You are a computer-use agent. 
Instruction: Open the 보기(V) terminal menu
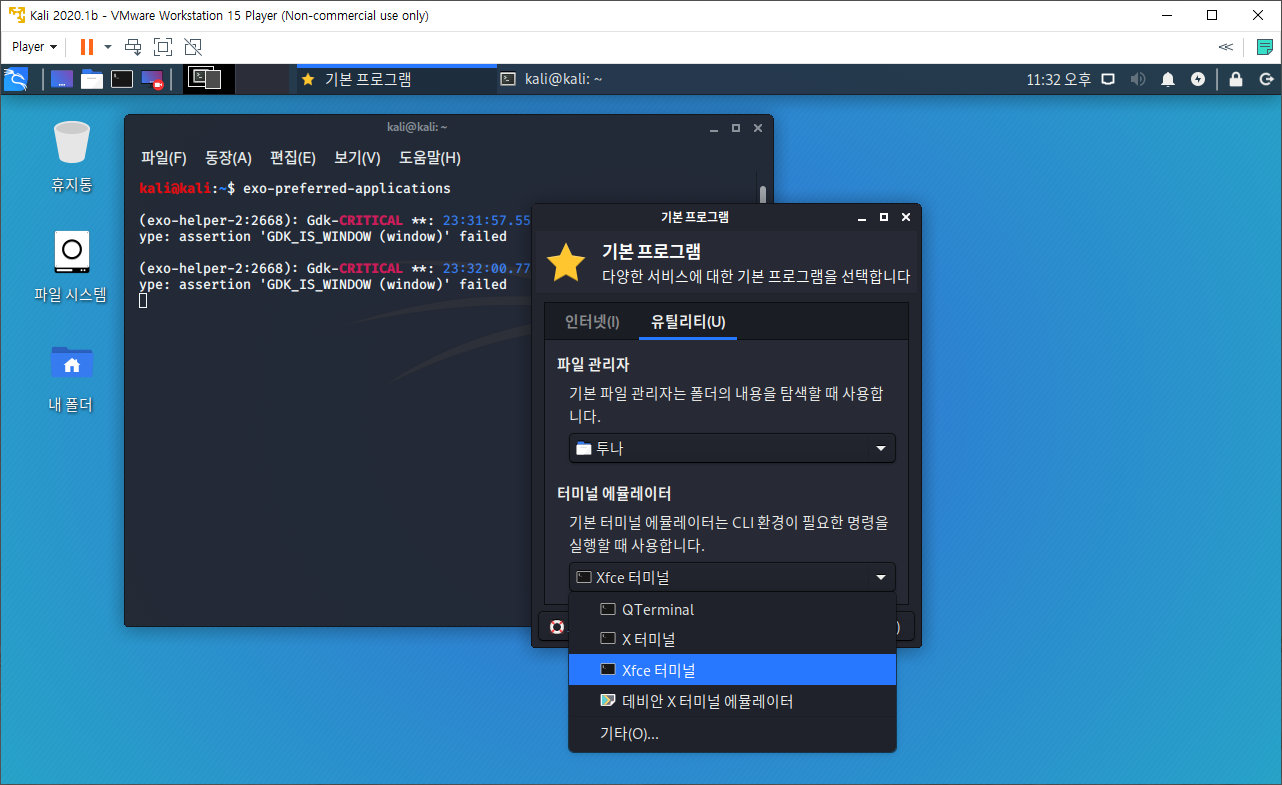tap(357, 157)
